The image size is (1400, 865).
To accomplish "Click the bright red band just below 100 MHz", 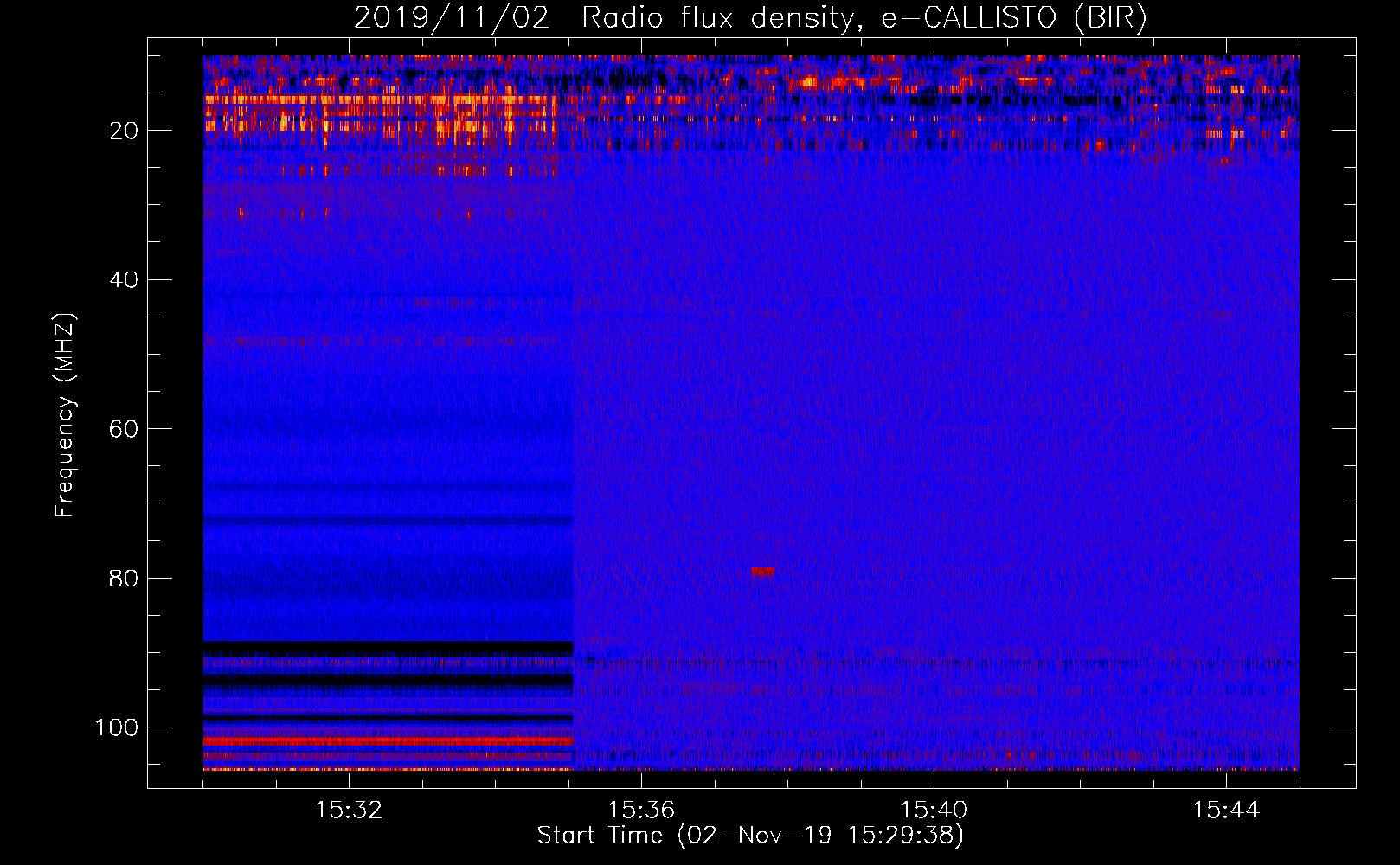I will [389, 741].
